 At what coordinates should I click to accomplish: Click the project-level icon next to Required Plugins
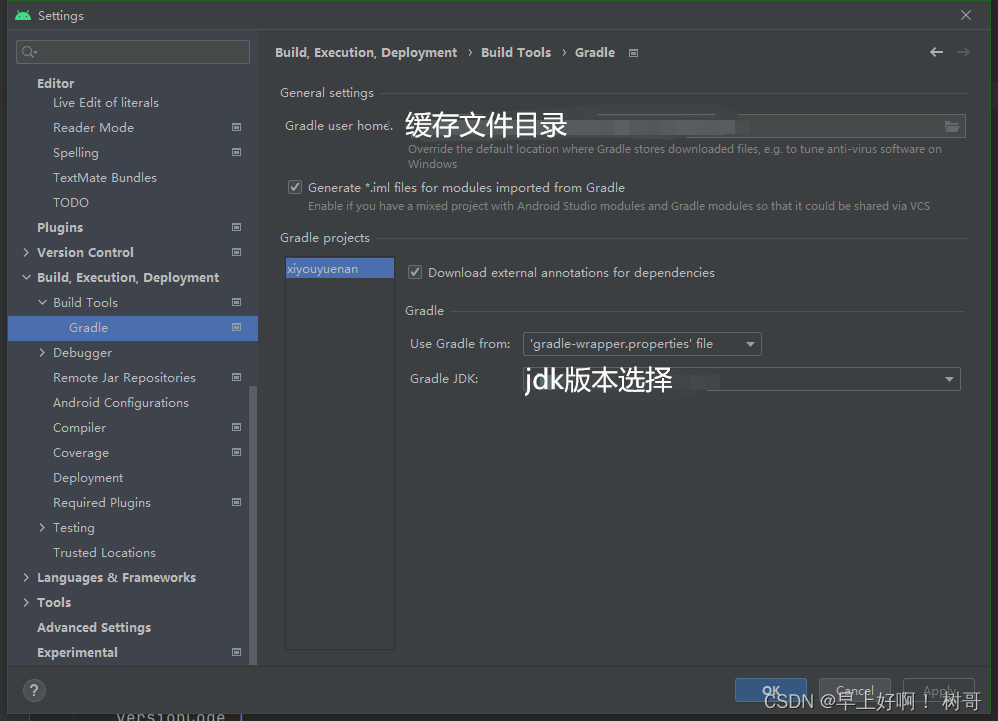coord(236,502)
